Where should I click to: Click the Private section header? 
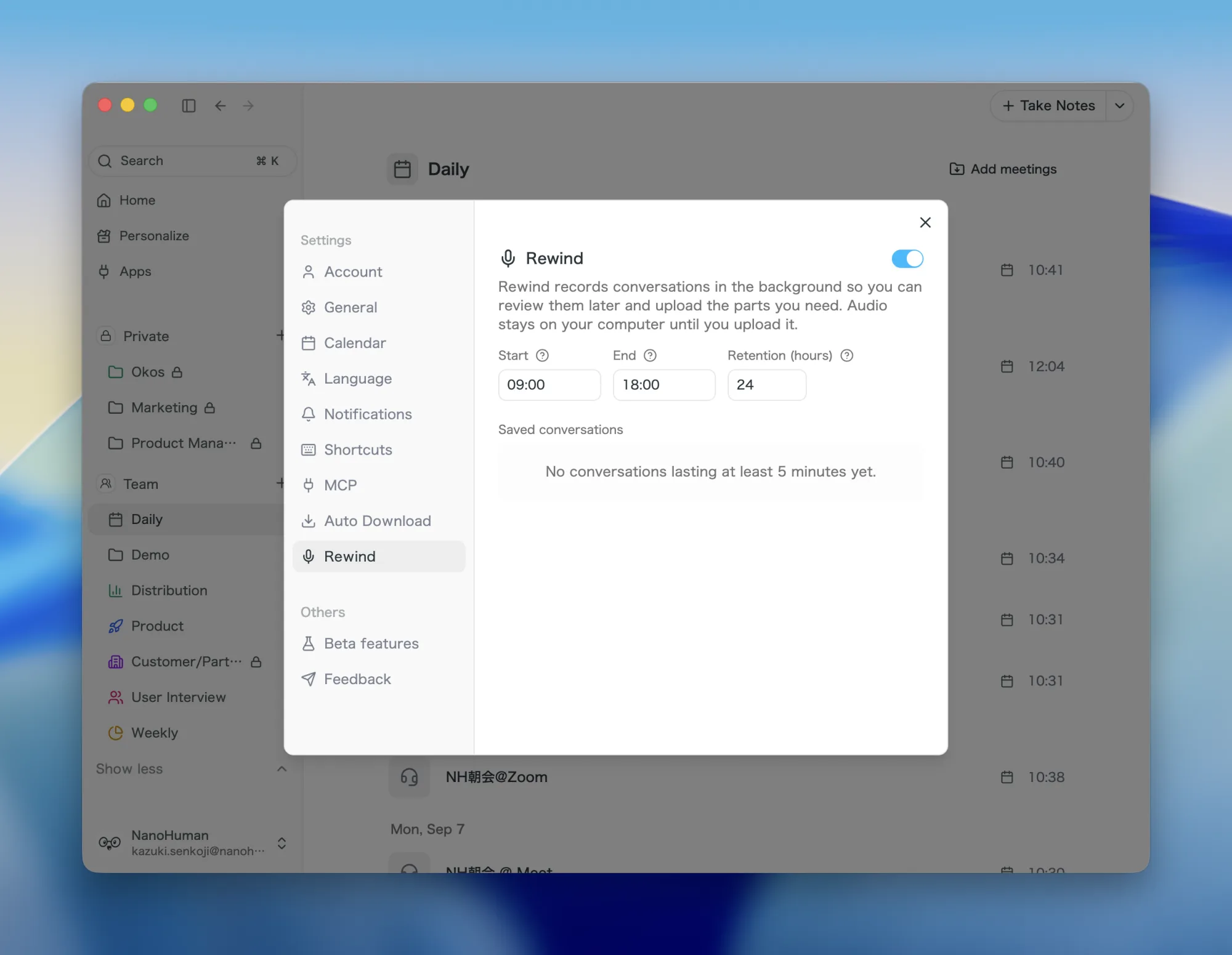point(146,336)
